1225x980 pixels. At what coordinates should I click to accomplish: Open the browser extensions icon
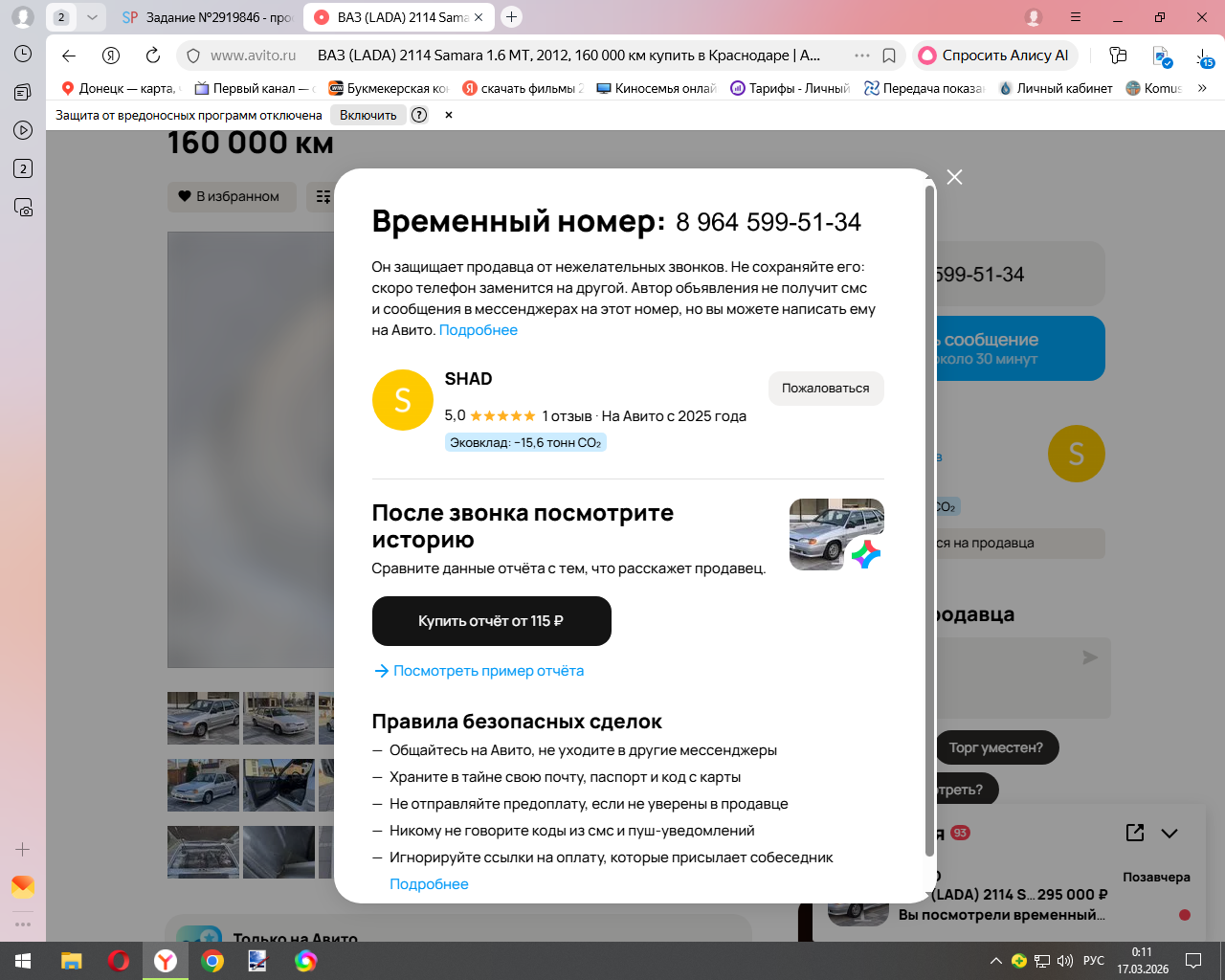point(1118,56)
